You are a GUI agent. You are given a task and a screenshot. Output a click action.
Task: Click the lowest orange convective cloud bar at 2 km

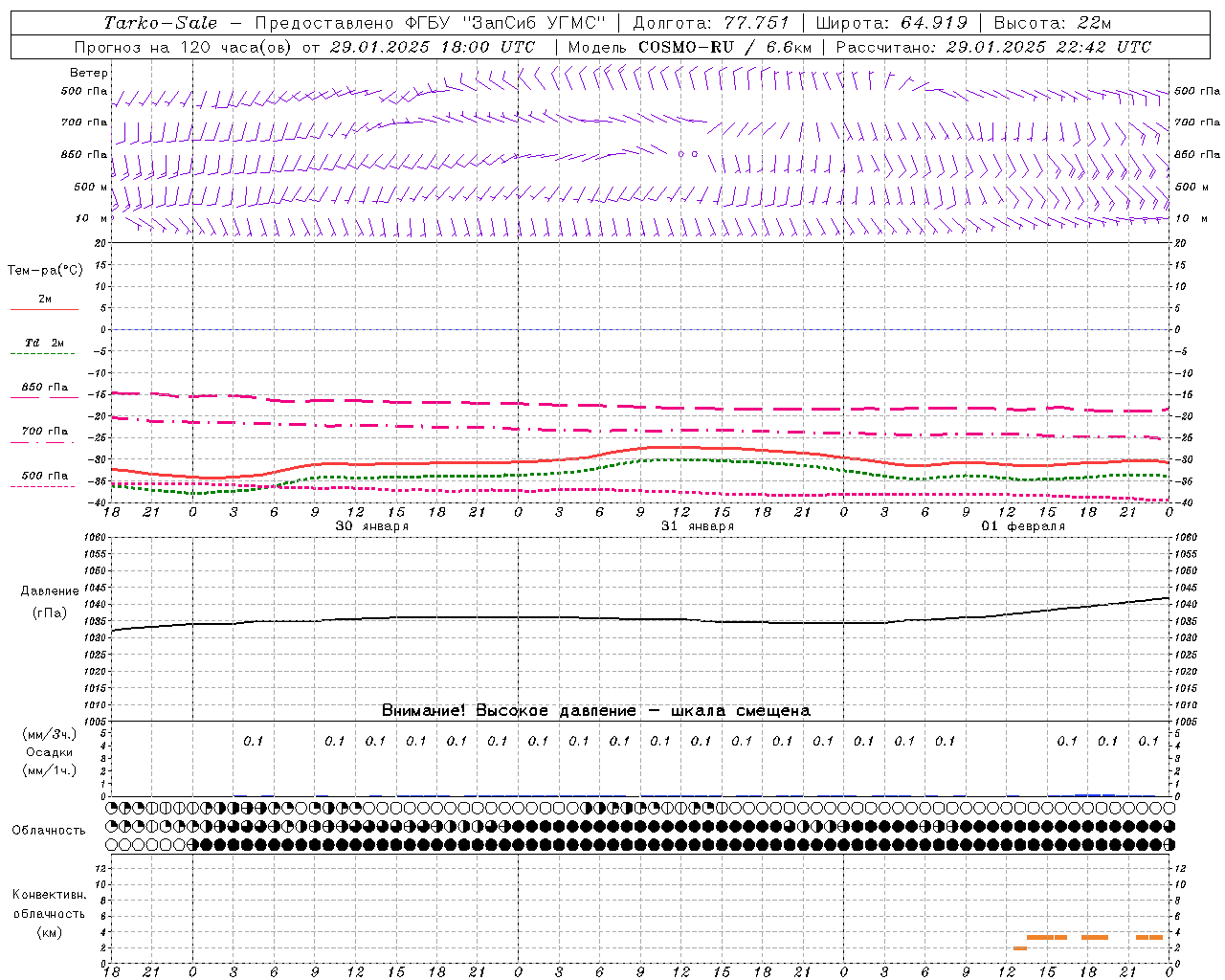(1020, 948)
